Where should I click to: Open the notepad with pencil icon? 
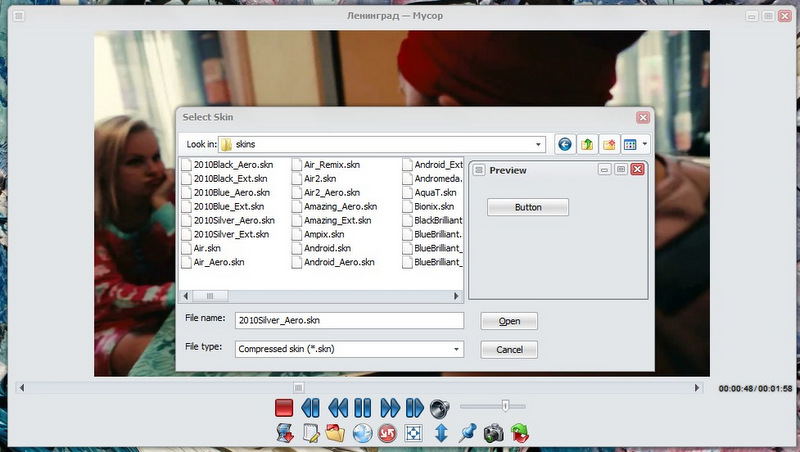tap(311, 433)
